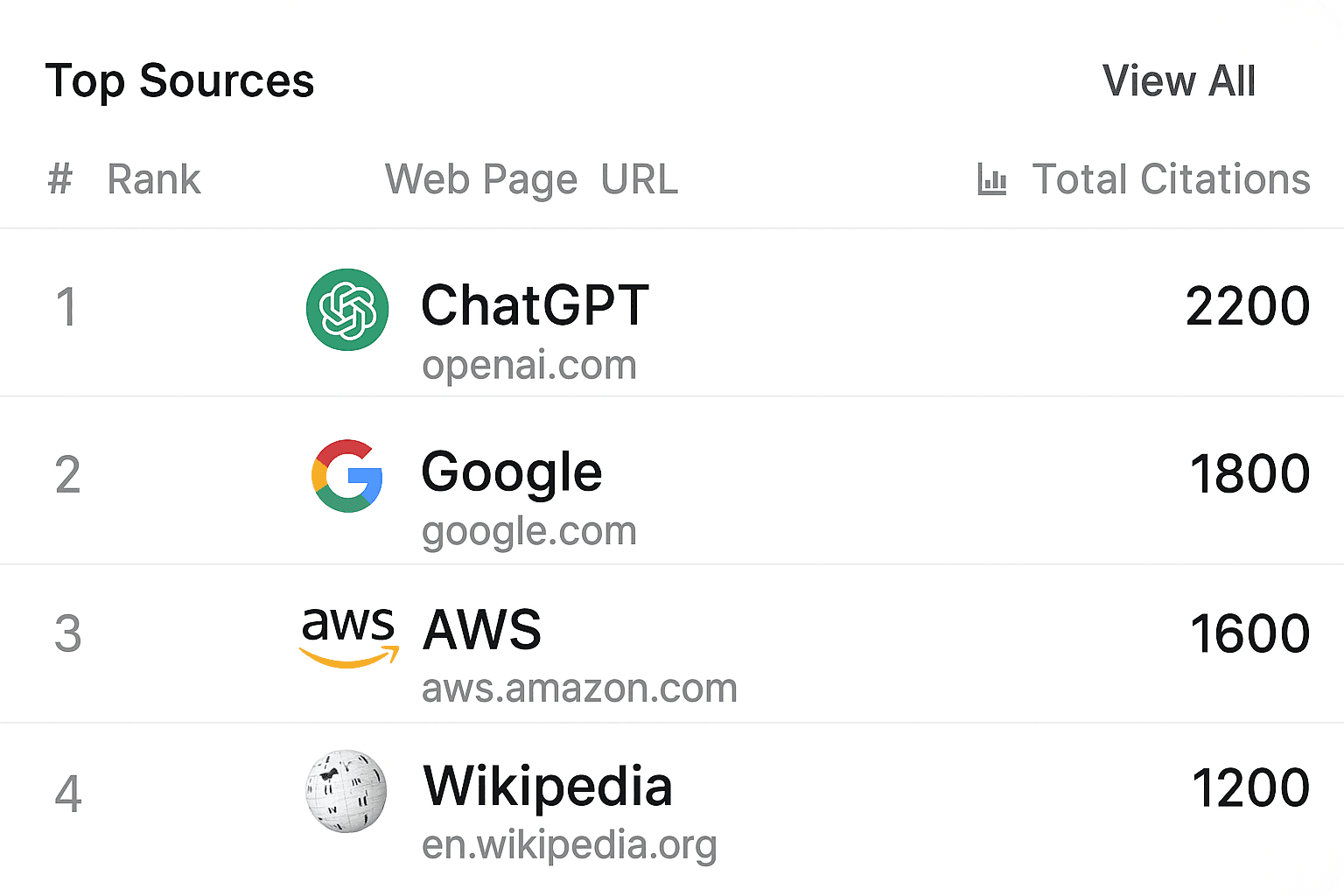Select rank number 3 for AWS
Image resolution: width=1344 pixels, height=896 pixels.
click(x=67, y=634)
